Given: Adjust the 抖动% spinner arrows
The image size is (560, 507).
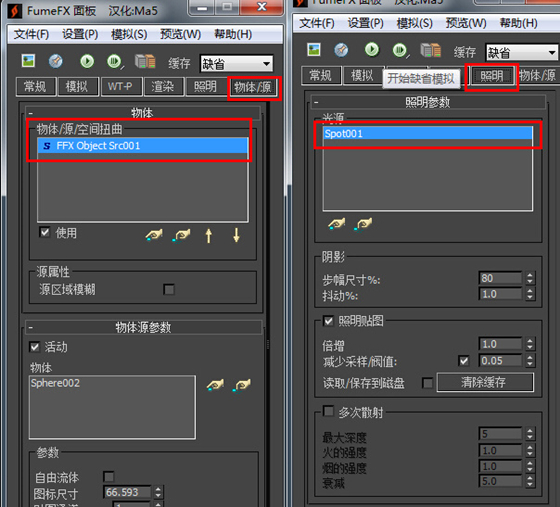Looking at the screenshot, I should (530, 294).
